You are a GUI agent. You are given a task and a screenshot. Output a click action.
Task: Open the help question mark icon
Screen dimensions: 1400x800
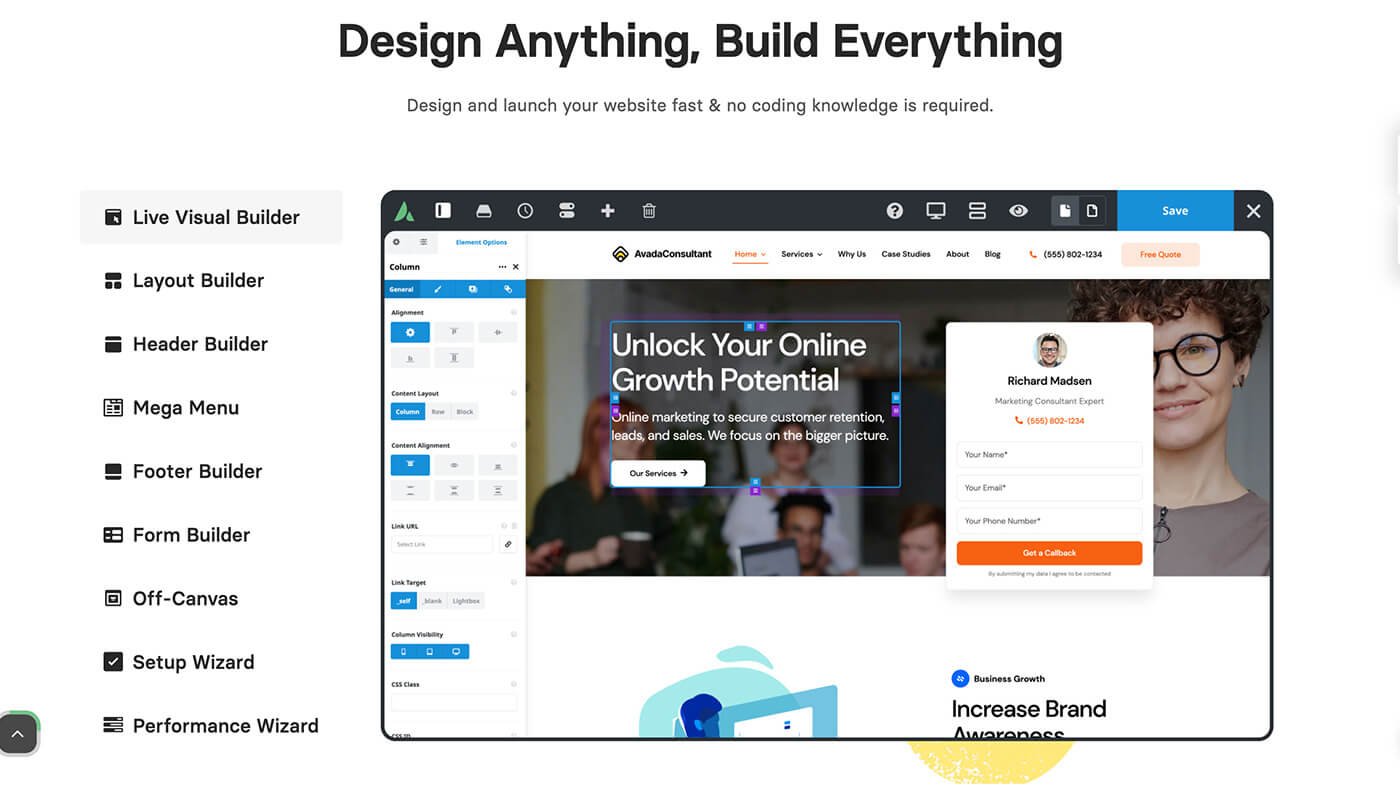pyautogui.click(x=895, y=211)
